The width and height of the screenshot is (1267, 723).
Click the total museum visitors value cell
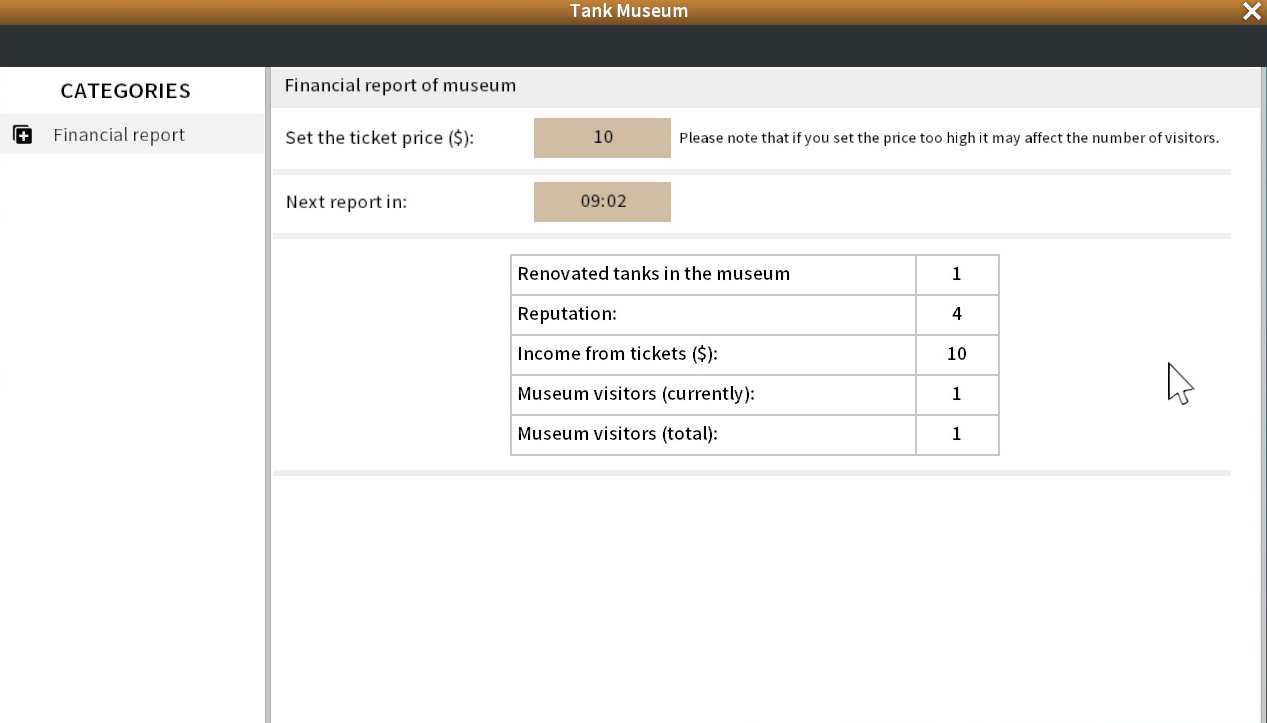[957, 434]
